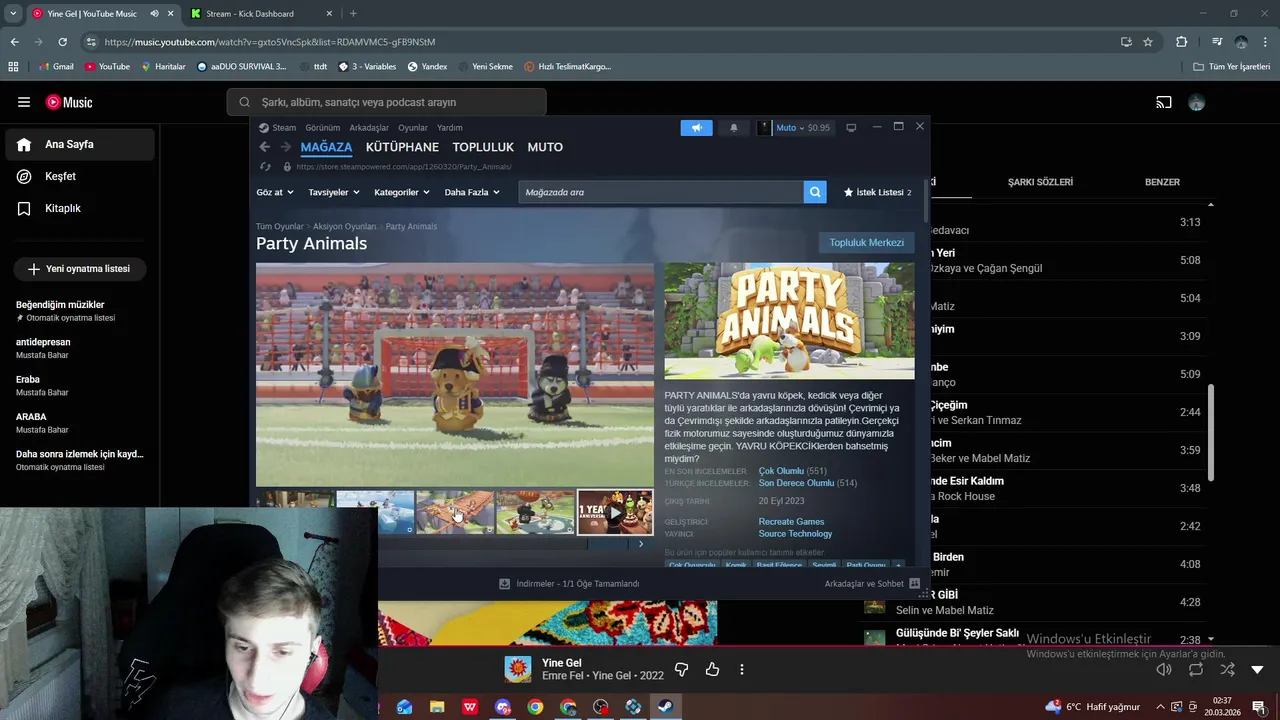
Task: Open Kitaplık in YouTube Music sidebar
Action: pos(80,208)
